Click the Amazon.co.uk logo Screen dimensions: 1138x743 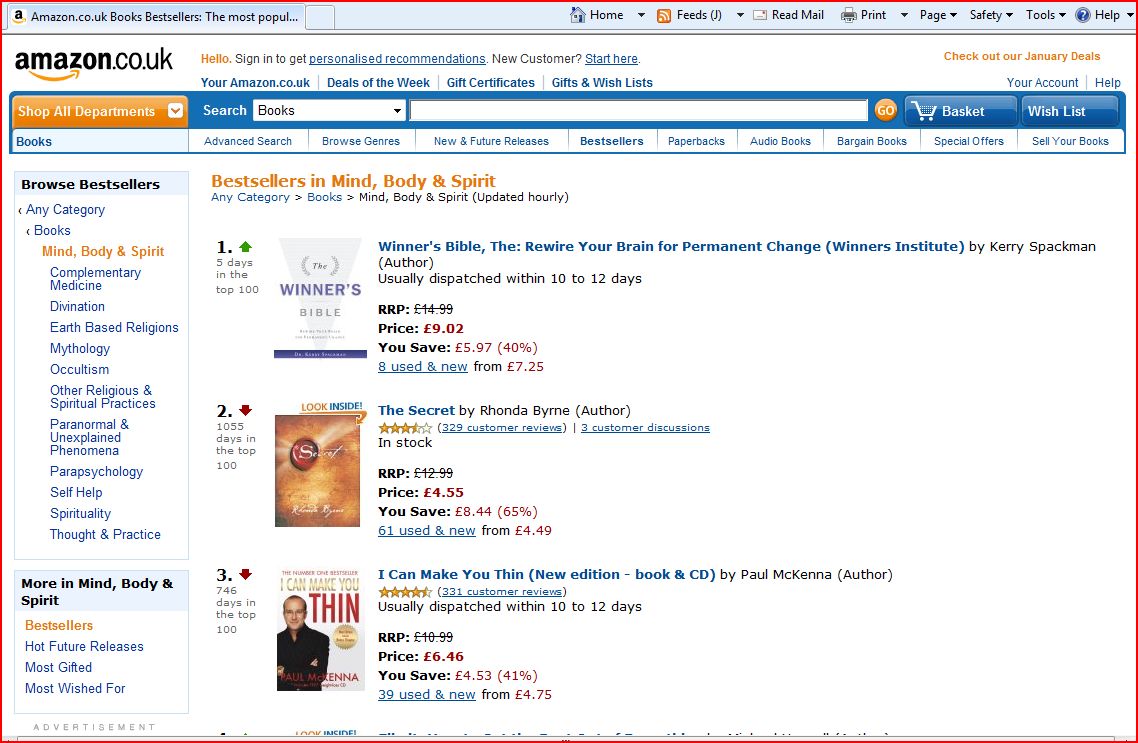(x=94, y=63)
